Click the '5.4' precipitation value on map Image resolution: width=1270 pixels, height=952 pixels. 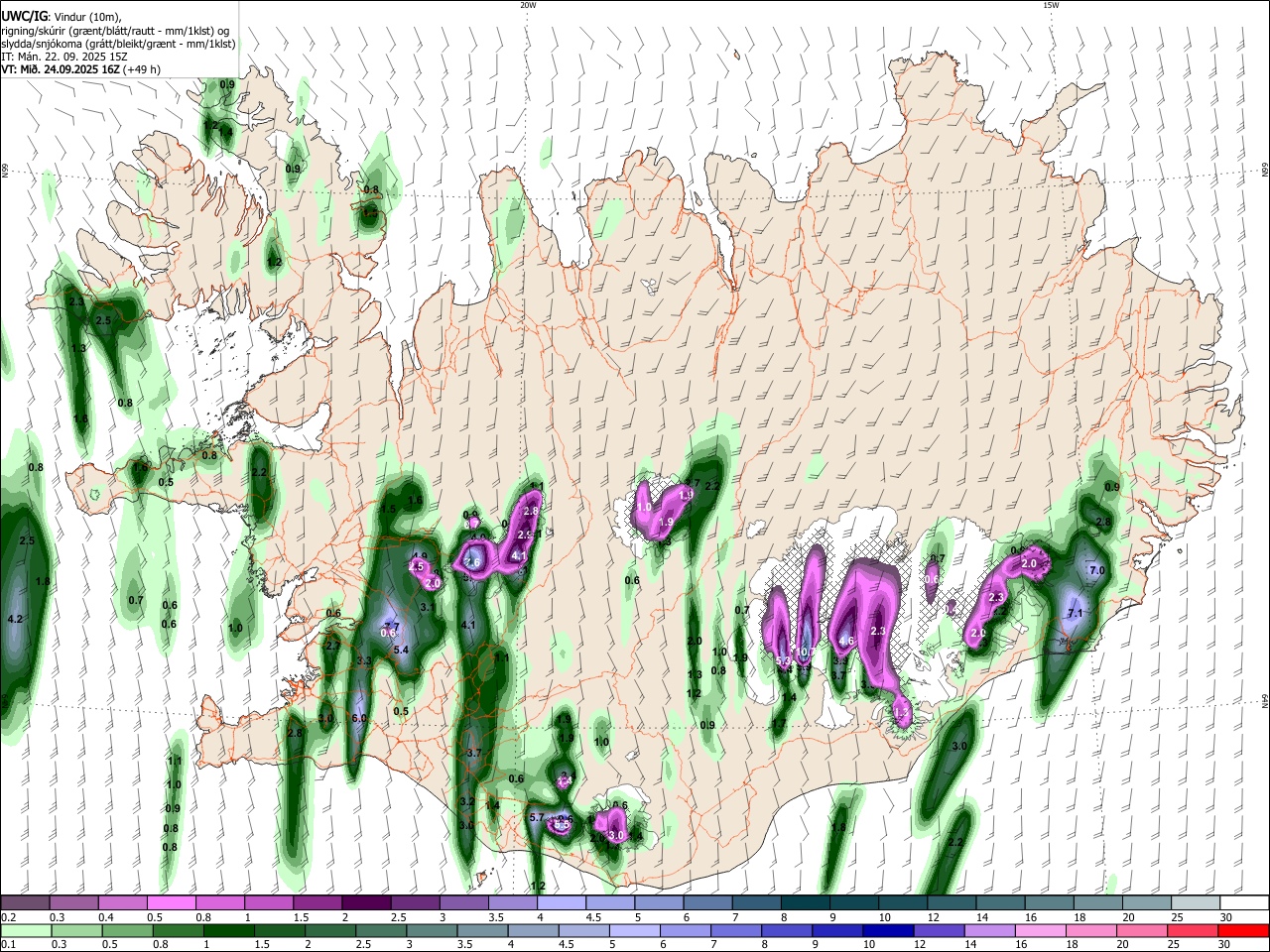point(402,651)
